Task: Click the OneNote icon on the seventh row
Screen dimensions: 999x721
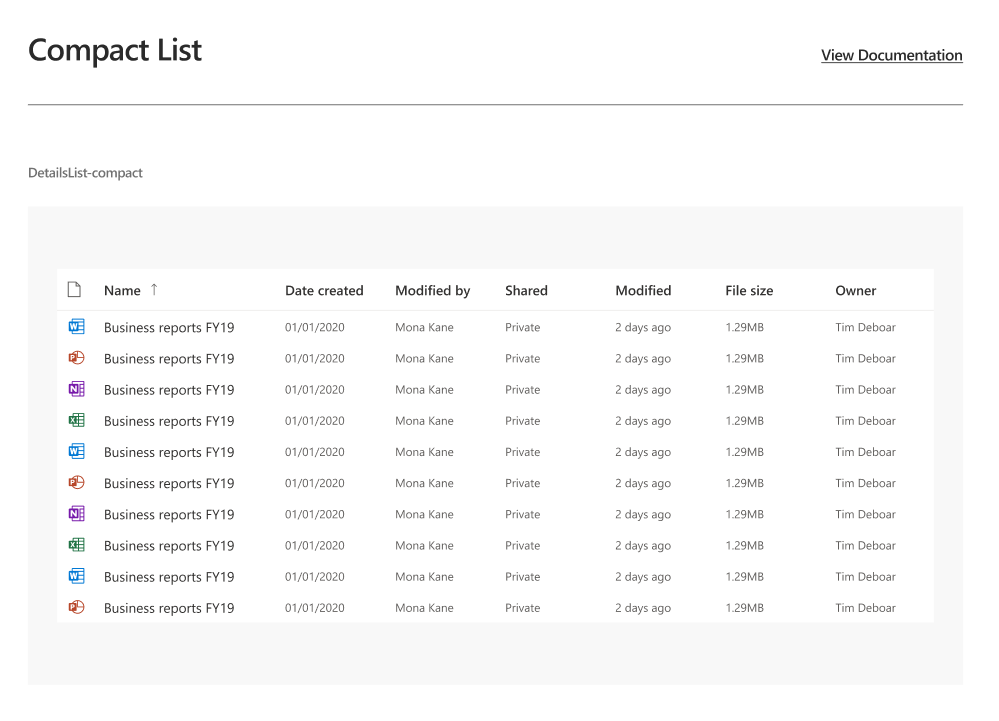Action: (x=76, y=513)
